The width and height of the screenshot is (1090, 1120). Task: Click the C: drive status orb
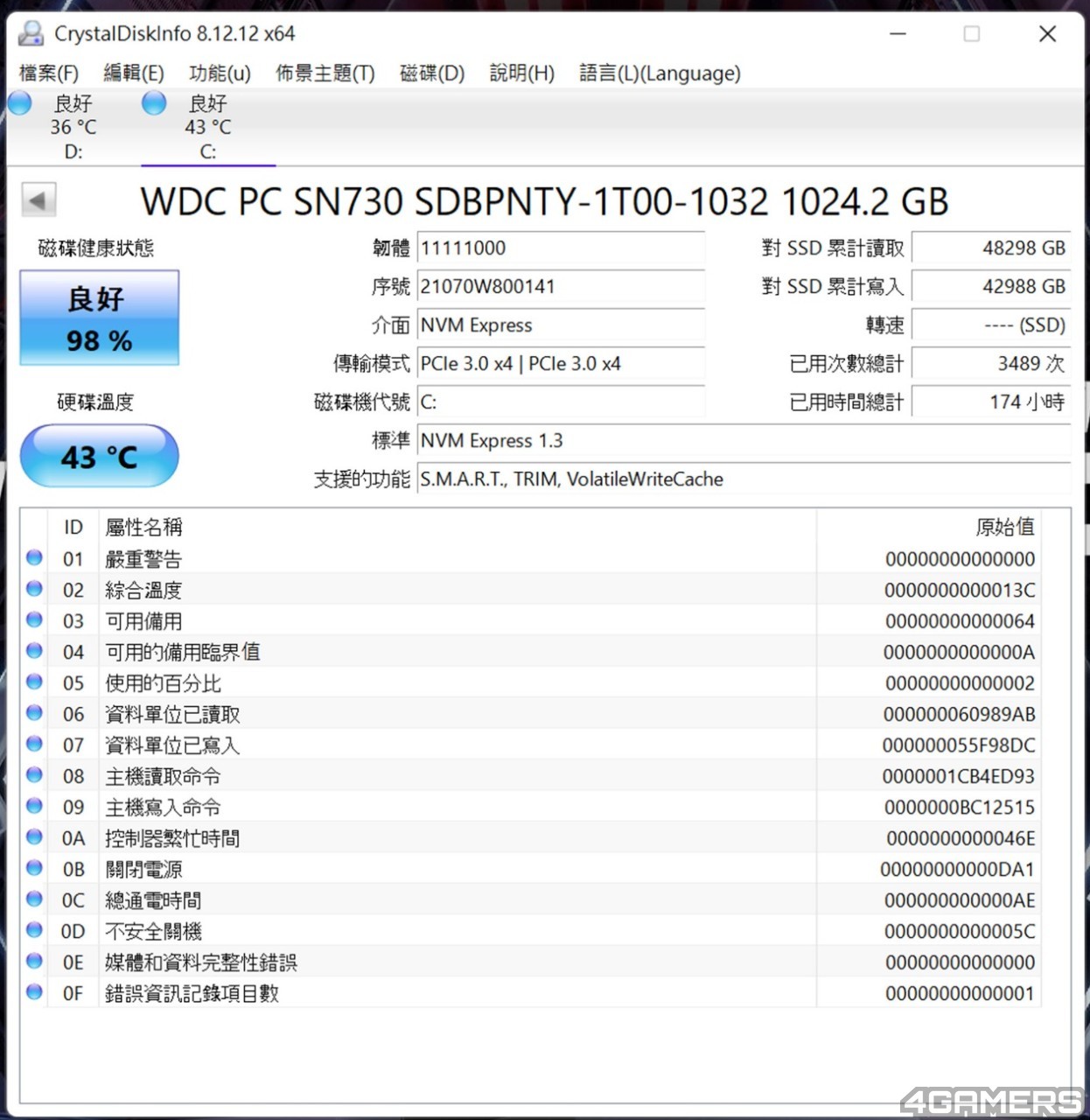154,103
